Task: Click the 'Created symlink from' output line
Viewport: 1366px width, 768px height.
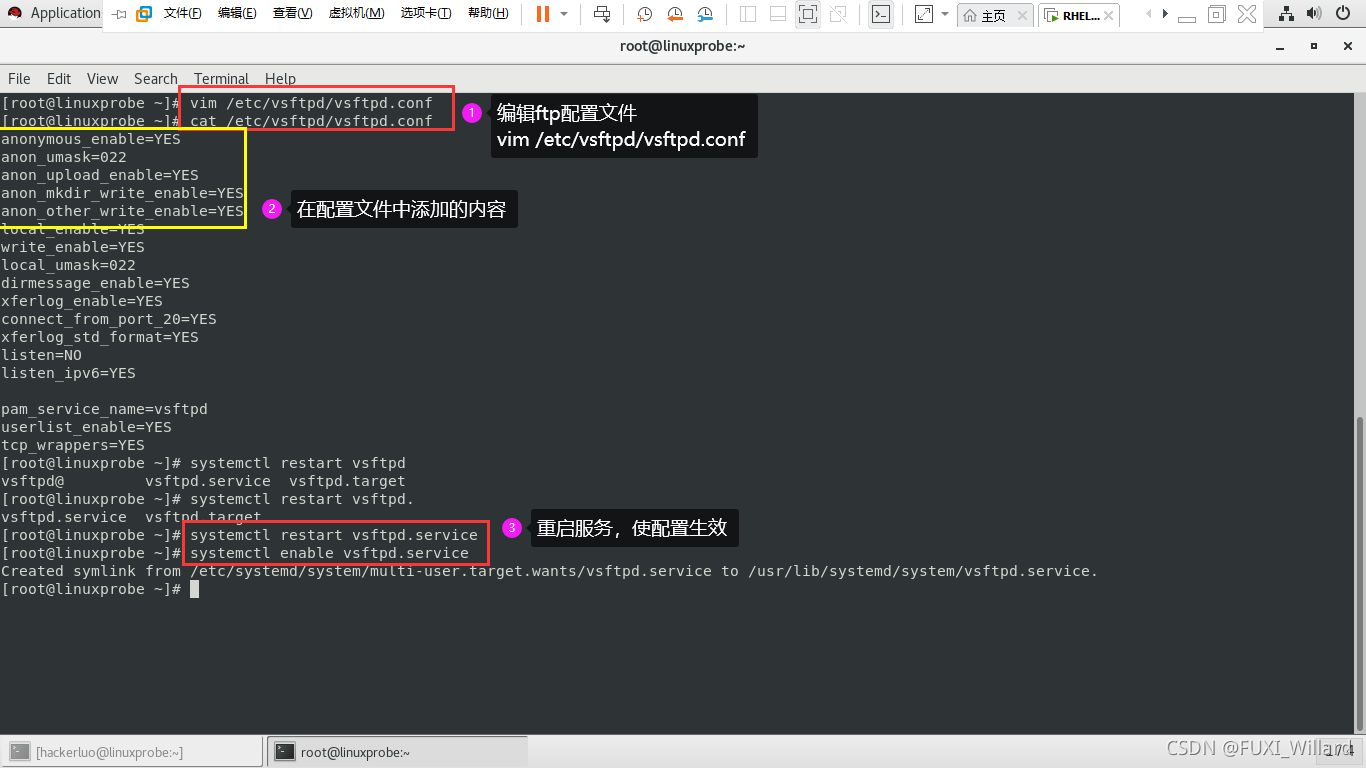Action: (550, 571)
